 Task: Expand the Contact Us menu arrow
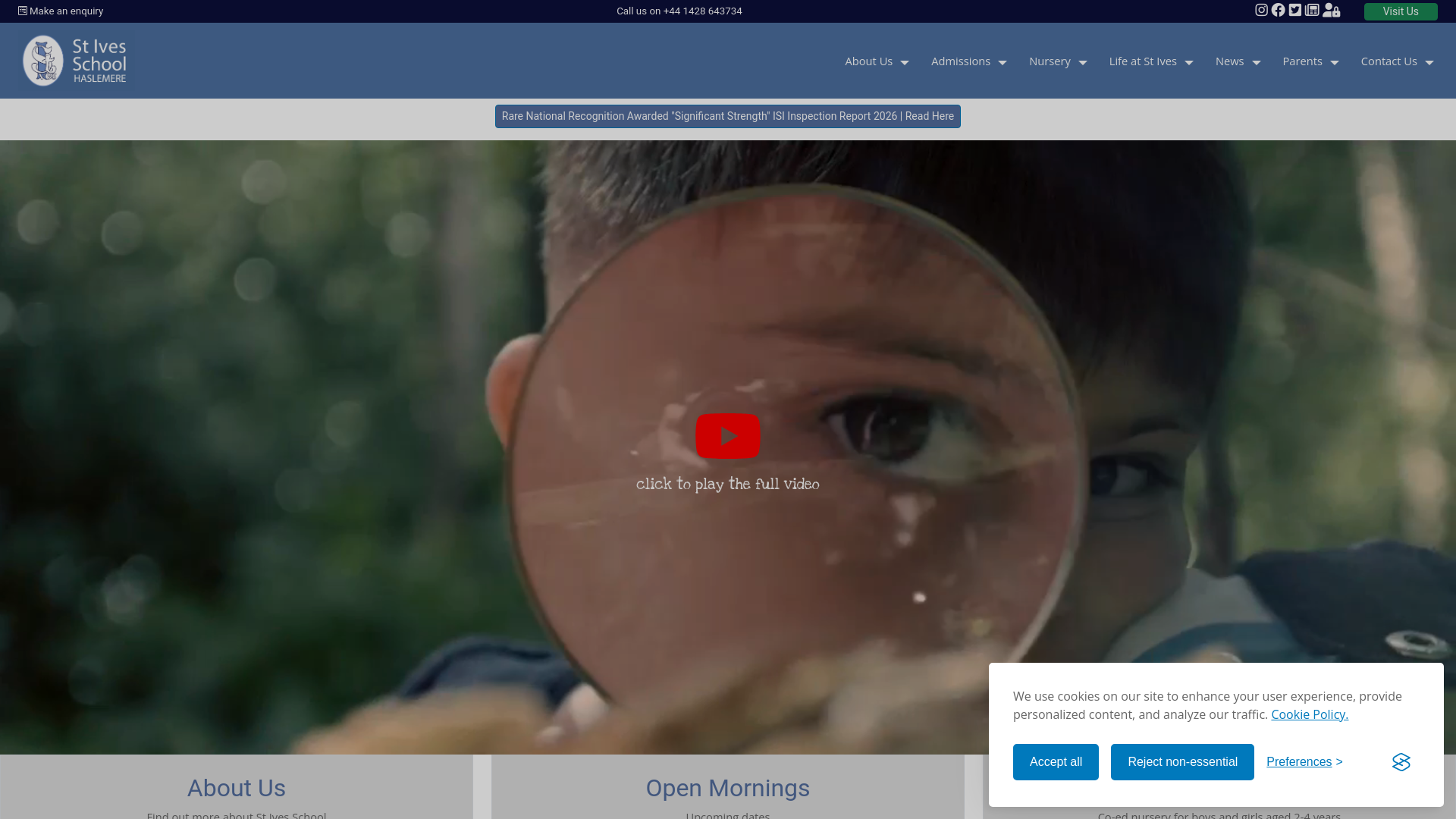1429,62
